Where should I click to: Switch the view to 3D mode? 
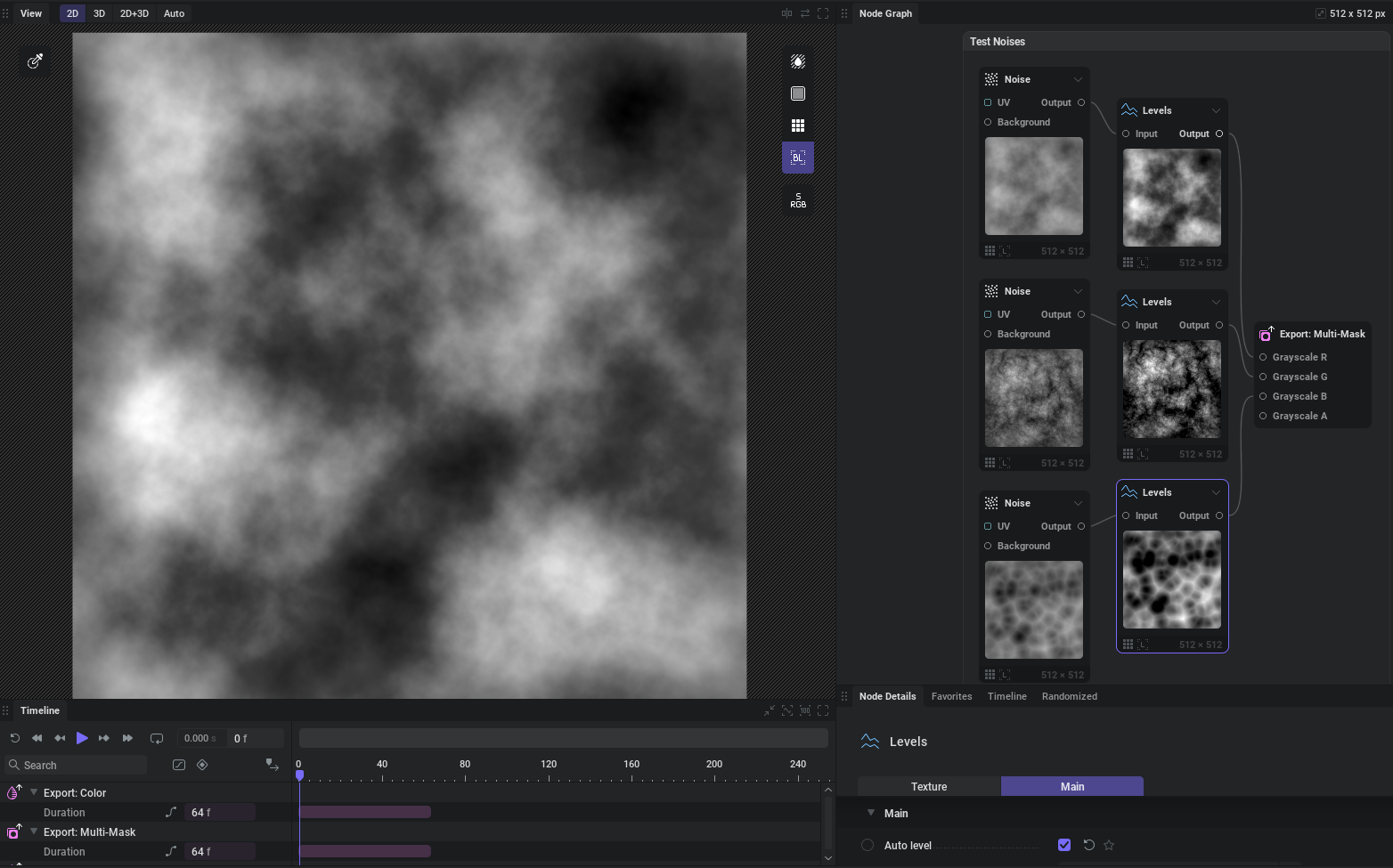coord(99,13)
